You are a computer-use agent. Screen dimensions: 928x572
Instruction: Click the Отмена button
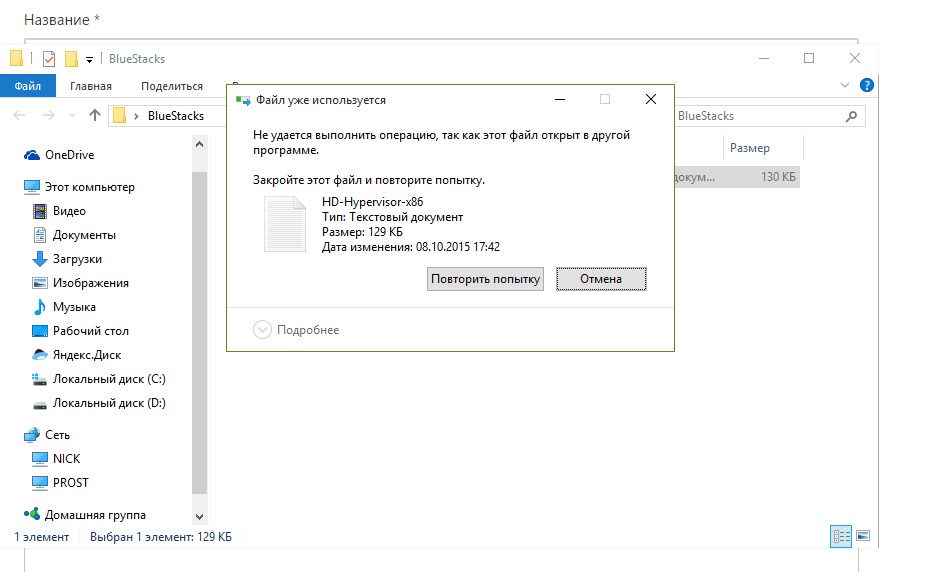point(601,279)
